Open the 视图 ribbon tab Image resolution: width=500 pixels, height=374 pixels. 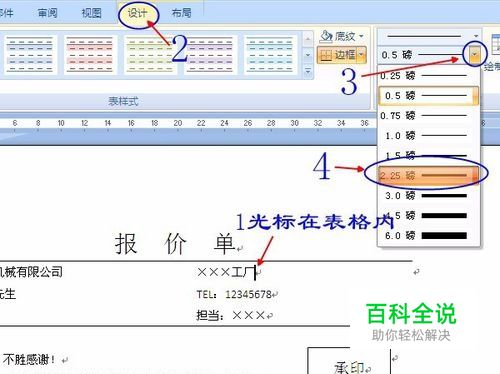click(x=92, y=13)
